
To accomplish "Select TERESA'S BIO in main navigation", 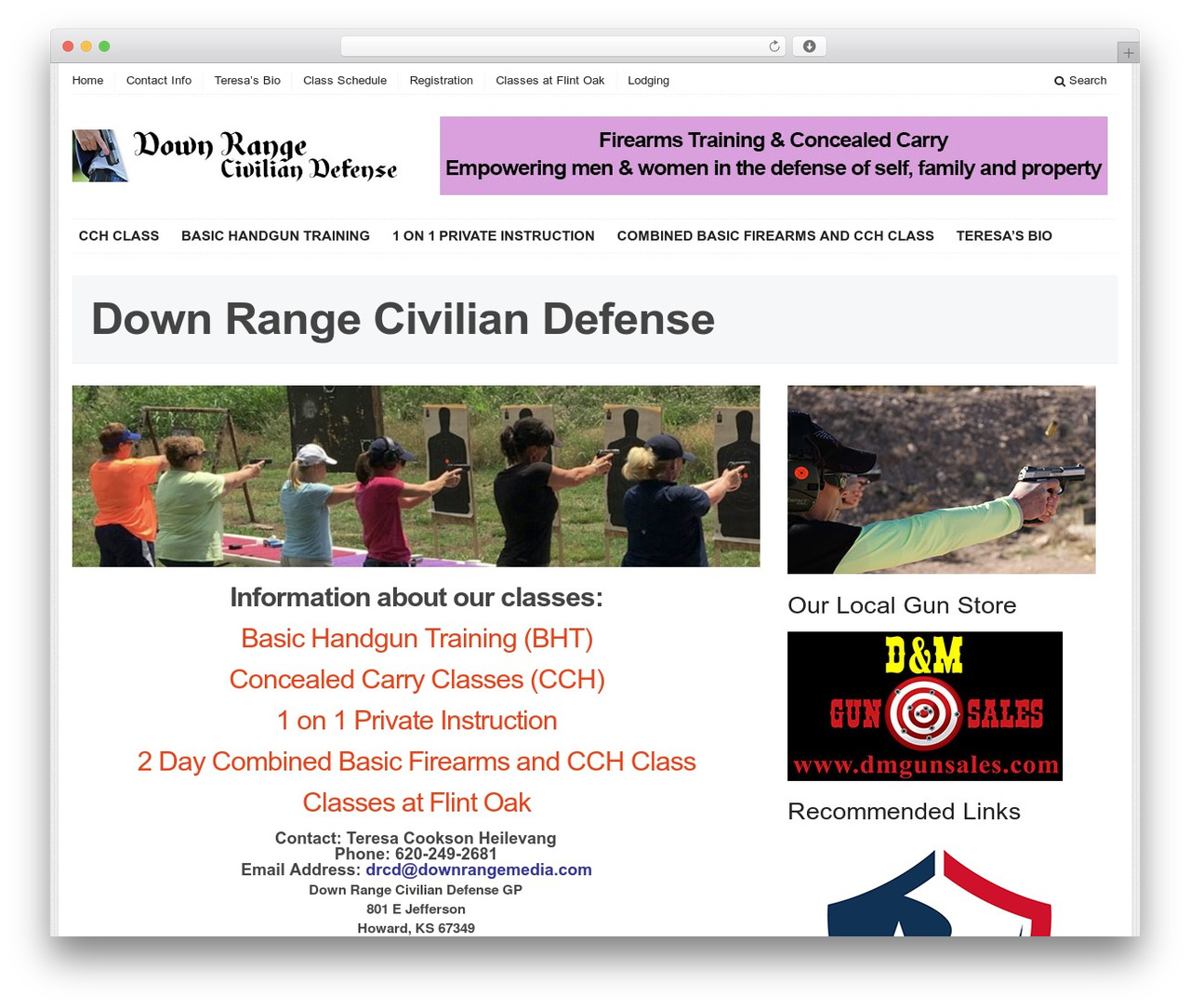I will pos(1004,236).
